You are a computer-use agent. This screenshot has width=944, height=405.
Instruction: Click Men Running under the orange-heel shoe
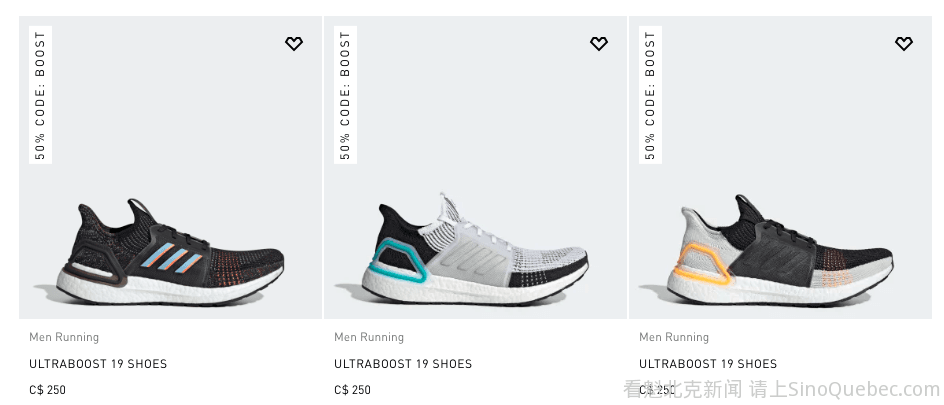pyautogui.click(x=674, y=337)
